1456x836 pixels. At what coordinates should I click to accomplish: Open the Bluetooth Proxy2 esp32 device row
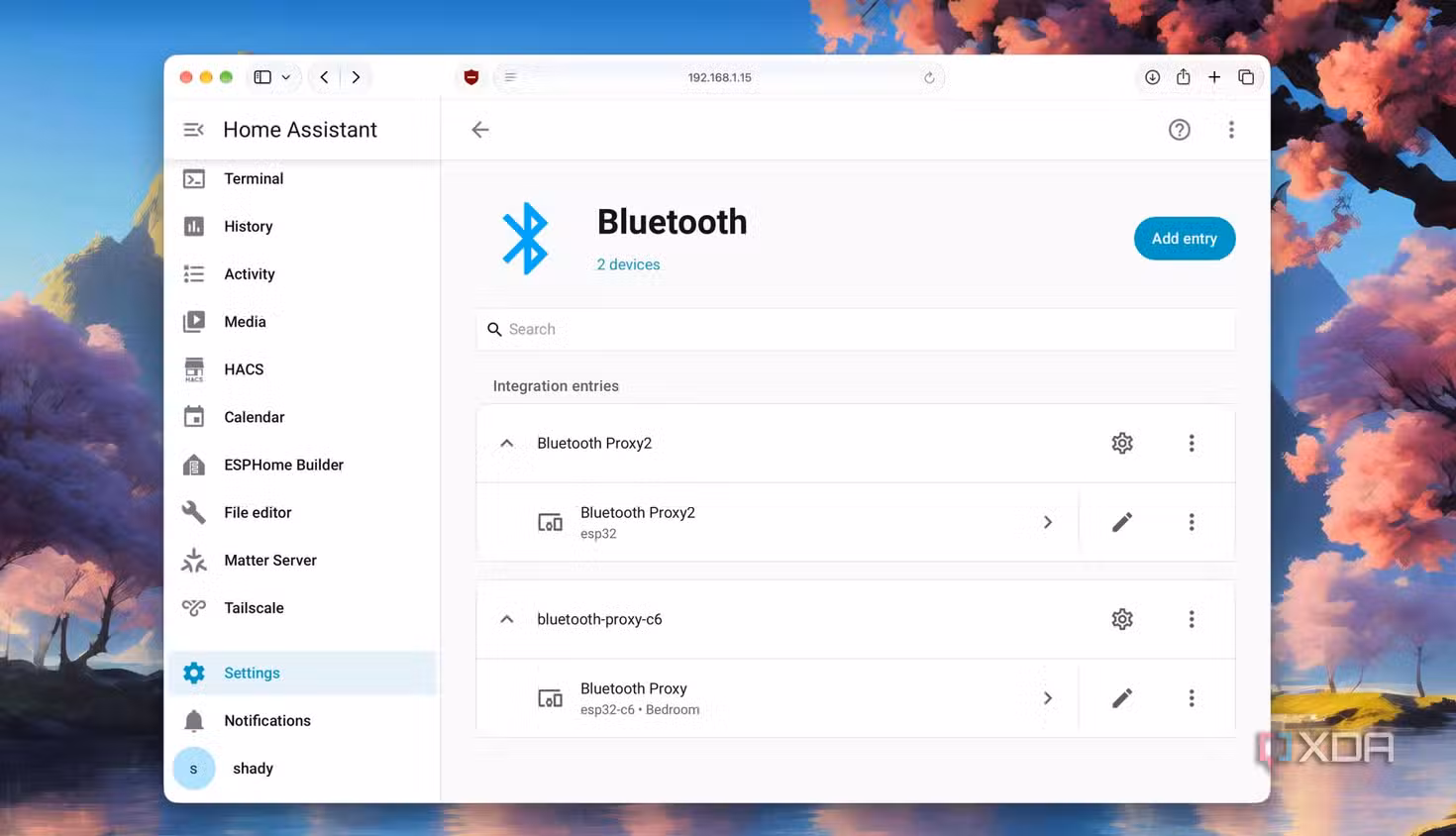coord(778,522)
